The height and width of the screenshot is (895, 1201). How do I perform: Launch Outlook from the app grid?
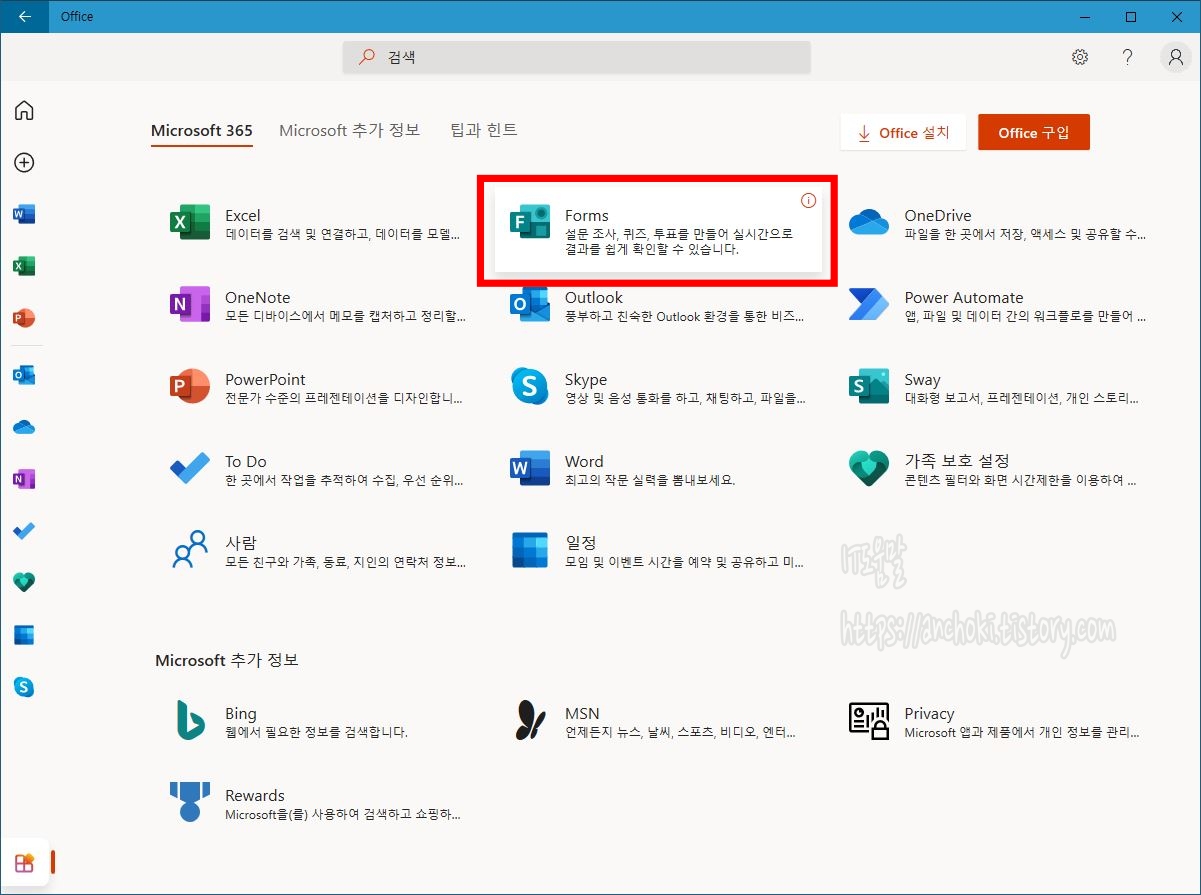(657, 305)
